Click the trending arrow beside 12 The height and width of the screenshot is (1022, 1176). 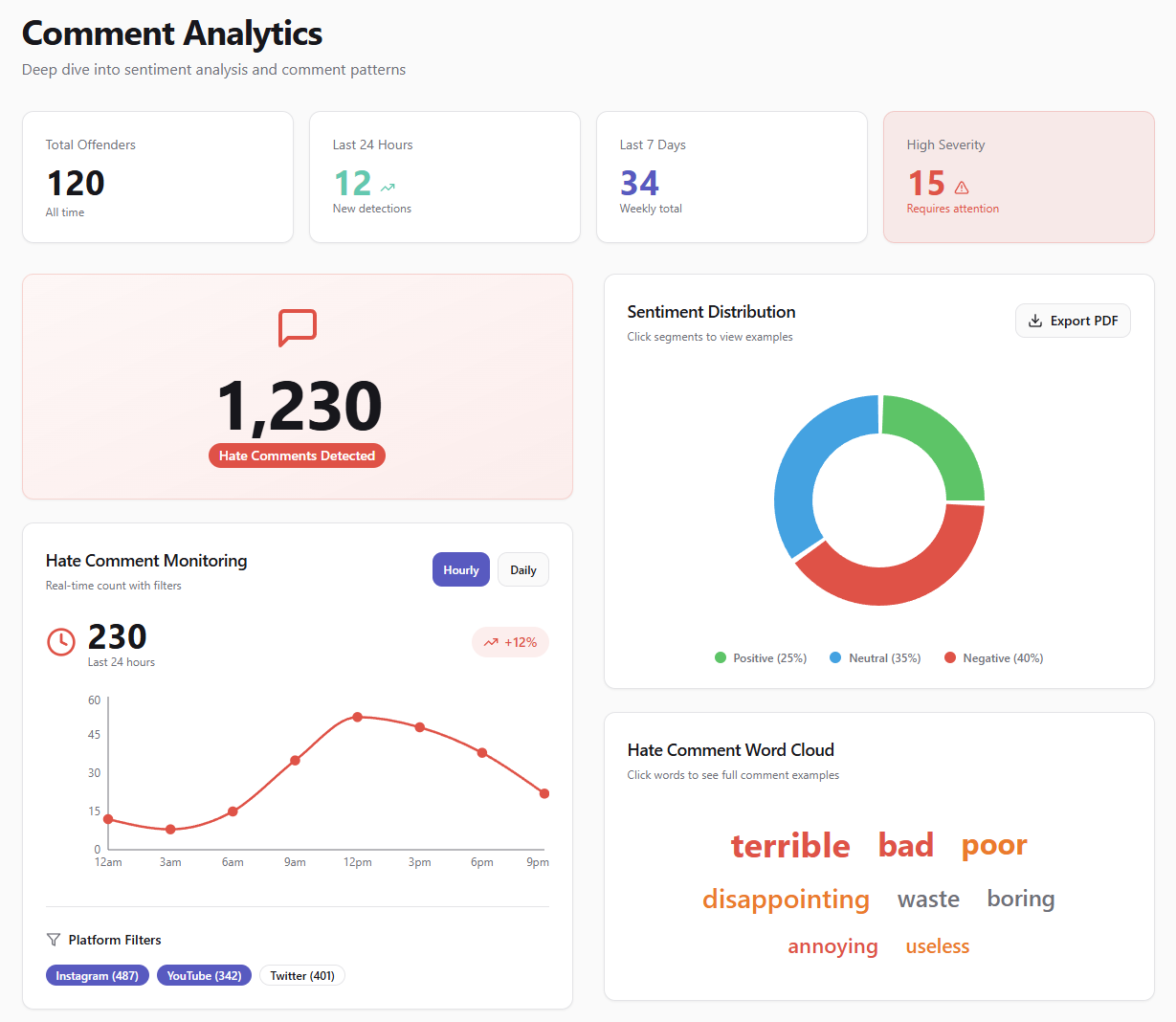[x=388, y=188]
